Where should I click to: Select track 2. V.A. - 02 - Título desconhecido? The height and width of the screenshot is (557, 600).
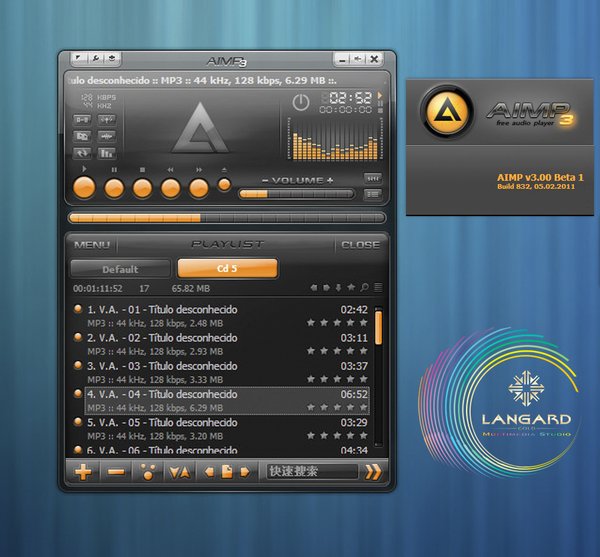(x=227, y=344)
